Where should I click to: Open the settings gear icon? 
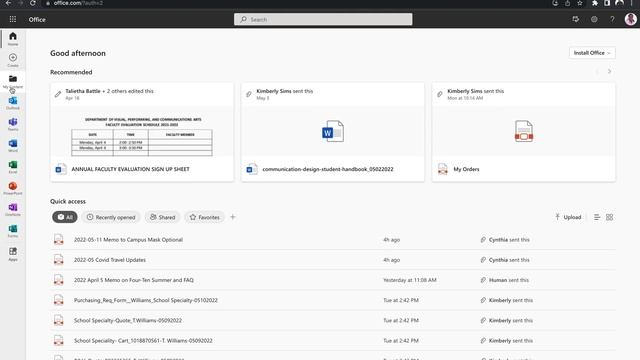(x=594, y=19)
